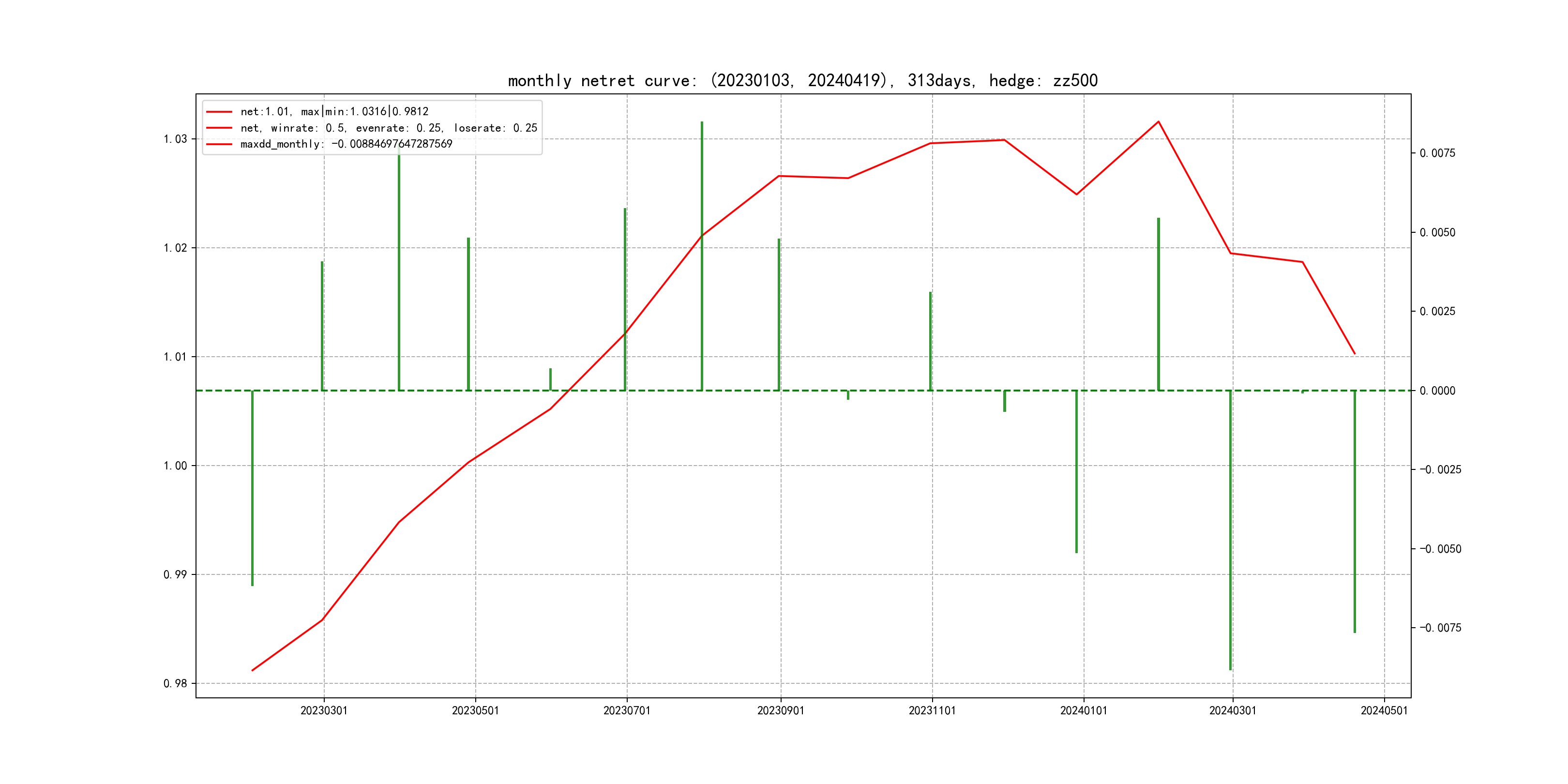Click the 1.00 left axis tick label
The image size is (1568, 784).
(175, 466)
